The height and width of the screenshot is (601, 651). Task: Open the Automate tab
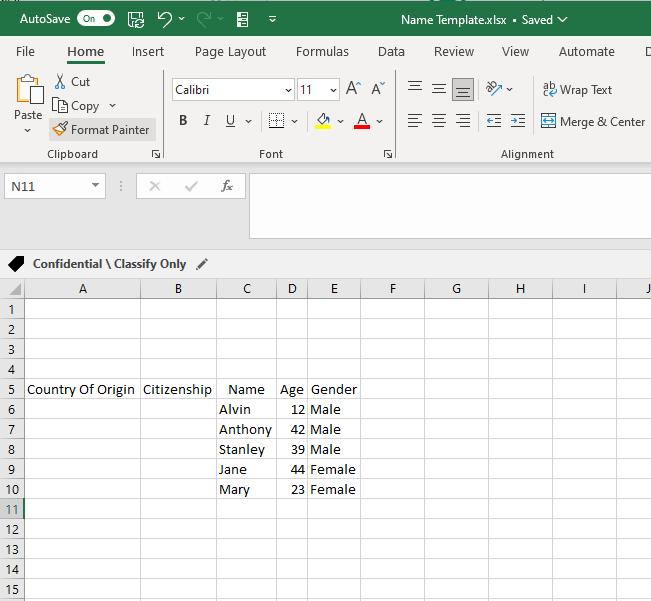(x=587, y=51)
